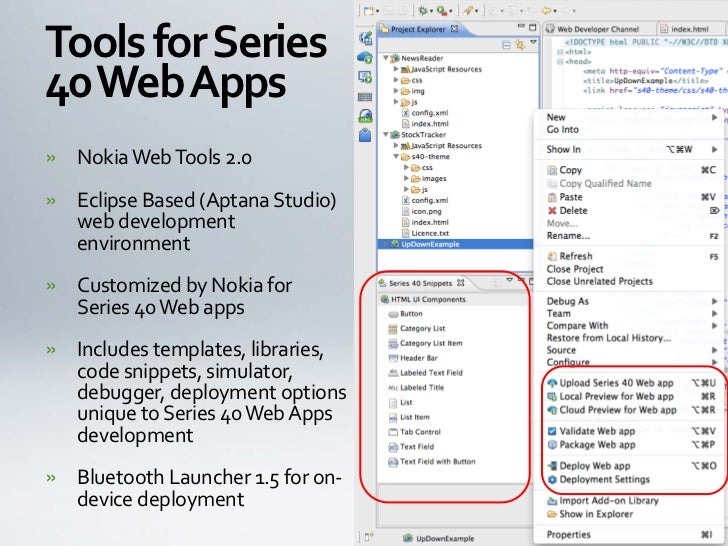Select NewsReader's config.xml file
This screenshot has height=546, width=728.
click(x=424, y=113)
